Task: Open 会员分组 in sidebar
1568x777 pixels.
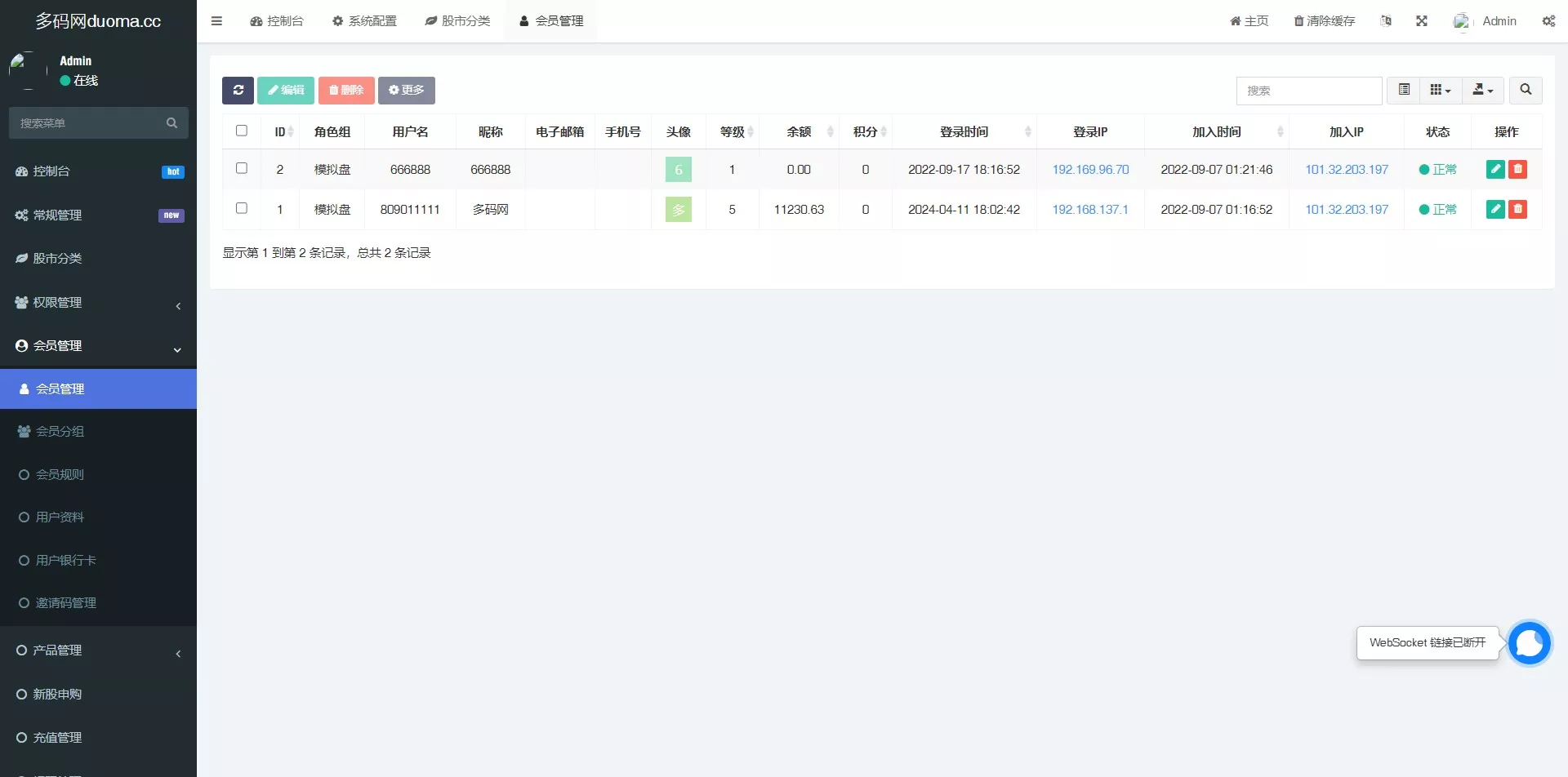Action: coord(60,432)
